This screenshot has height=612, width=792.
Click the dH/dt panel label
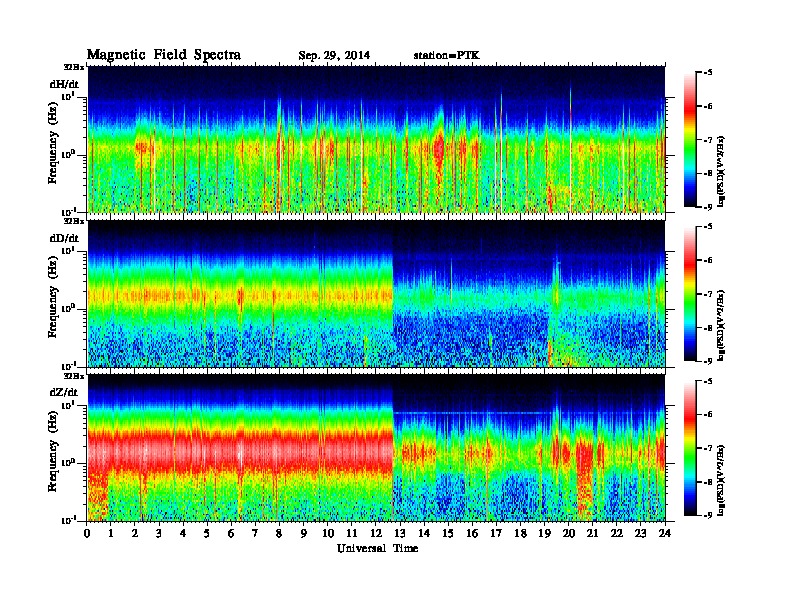pyautogui.click(x=64, y=84)
